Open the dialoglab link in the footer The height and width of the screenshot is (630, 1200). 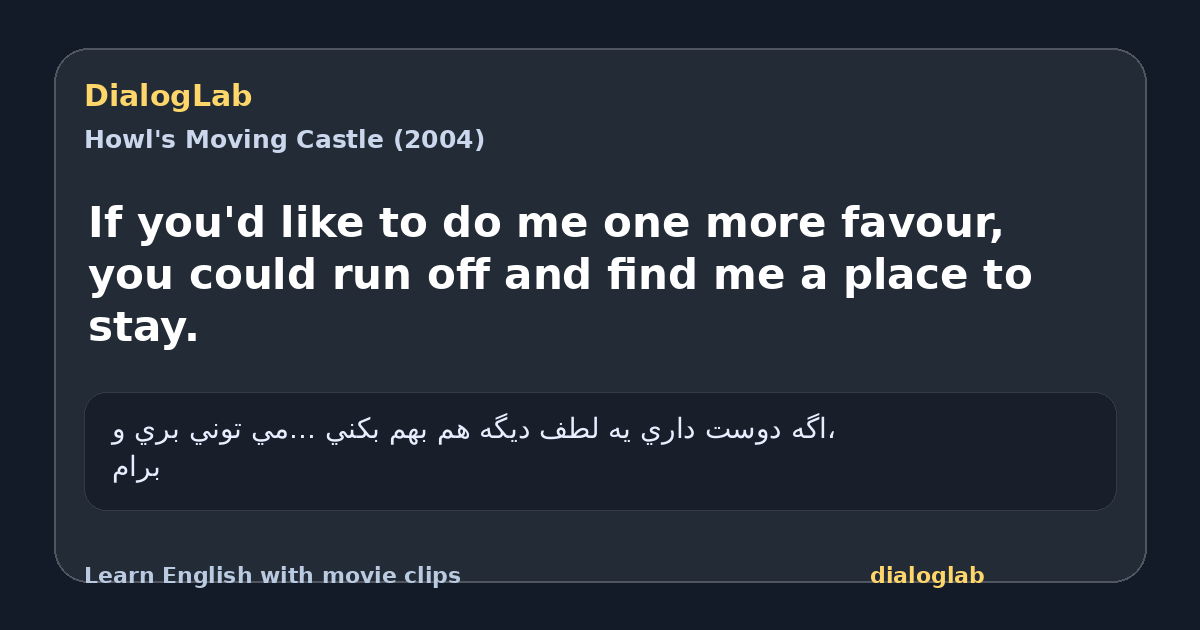click(927, 576)
